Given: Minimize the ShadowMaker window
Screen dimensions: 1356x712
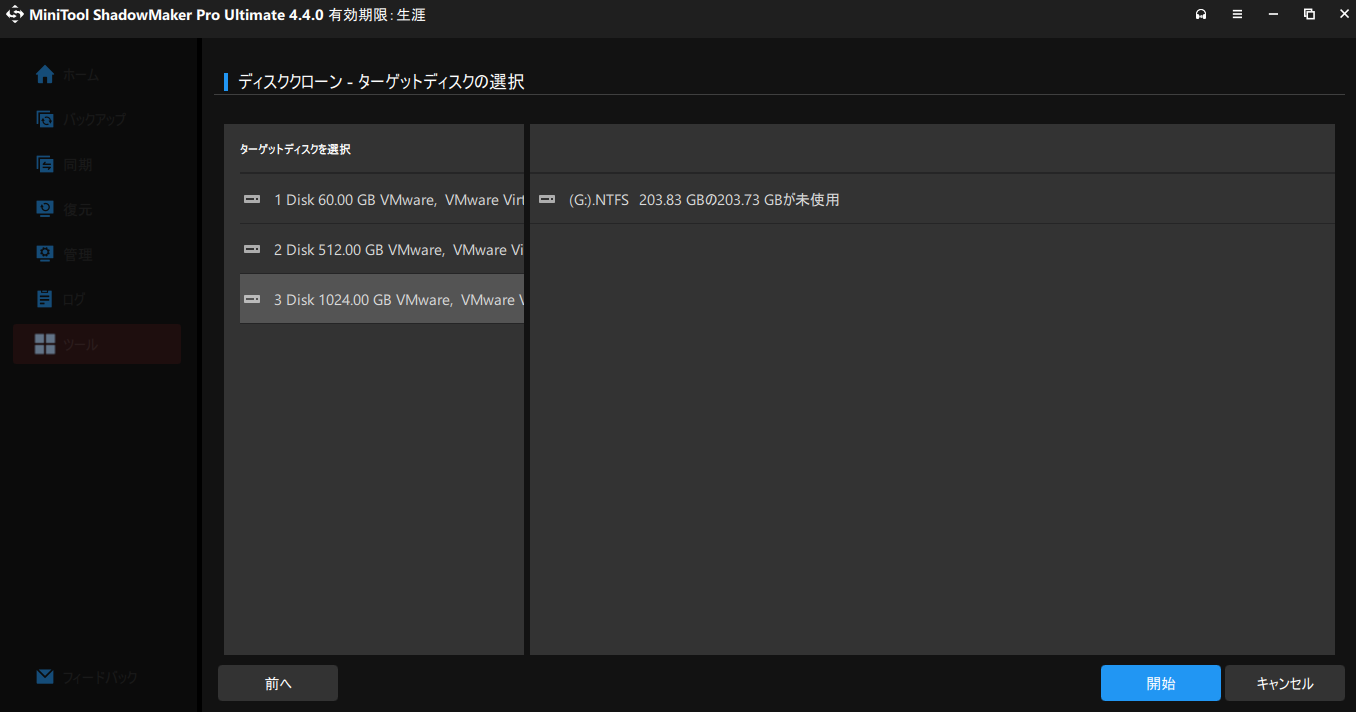Looking at the screenshot, I should (x=1273, y=15).
